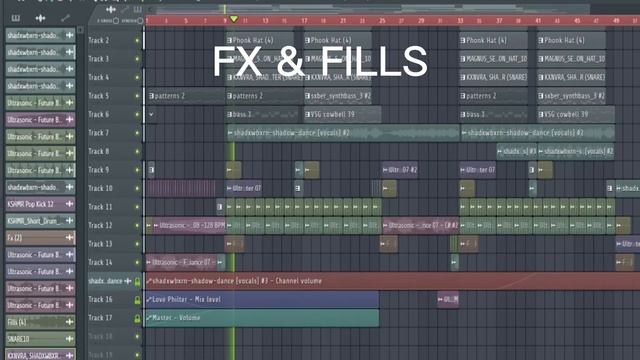Select the Track 8 header label
The height and width of the screenshot is (360, 640).
coord(99,151)
